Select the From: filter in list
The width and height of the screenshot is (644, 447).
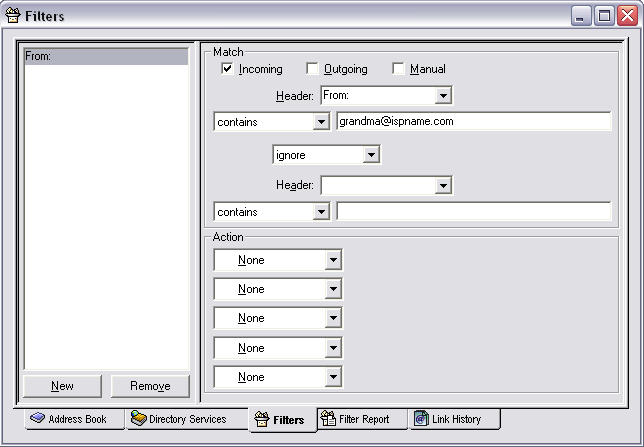click(105, 57)
